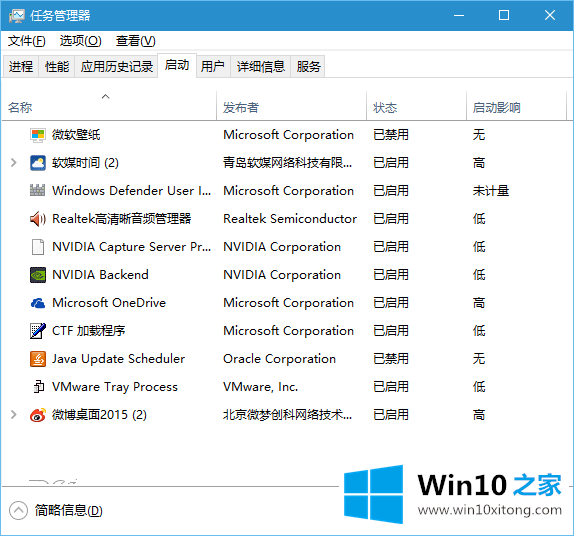This screenshot has height=536, width=574.
Task: Open the 查看(V) menu
Action: pyautogui.click(x=135, y=41)
